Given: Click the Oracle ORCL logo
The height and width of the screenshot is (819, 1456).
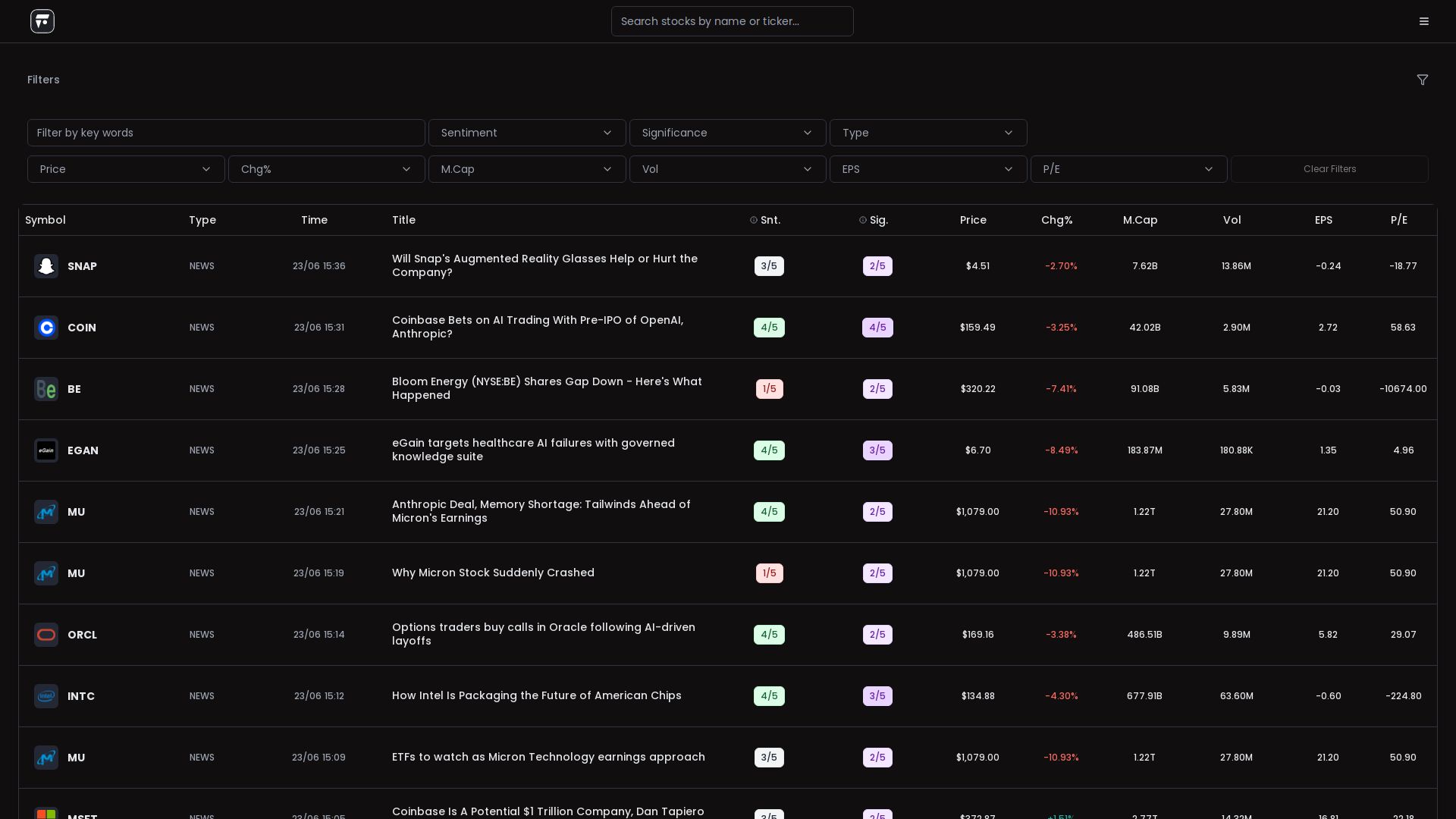Looking at the screenshot, I should (x=46, y=635).
